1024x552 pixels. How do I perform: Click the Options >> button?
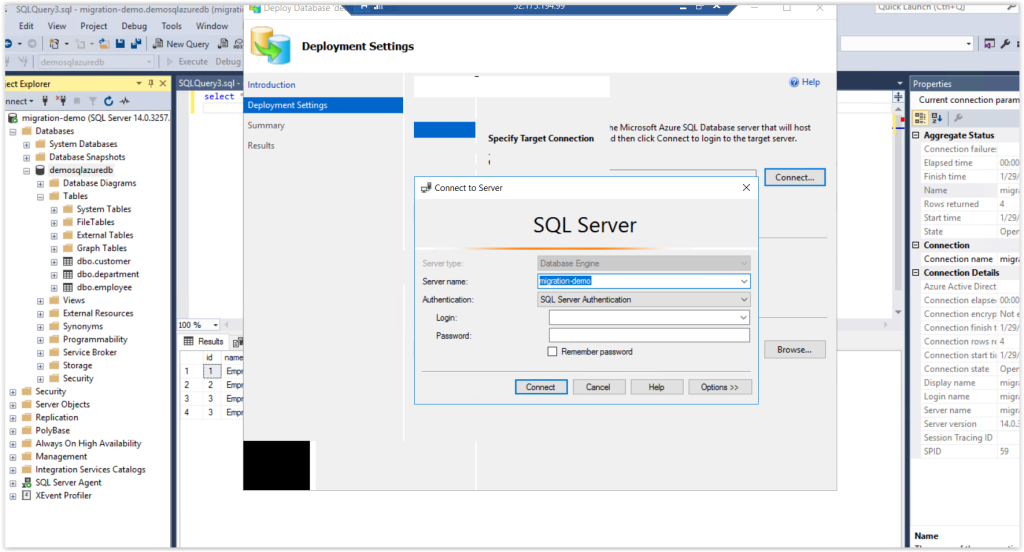coord(720,387)
